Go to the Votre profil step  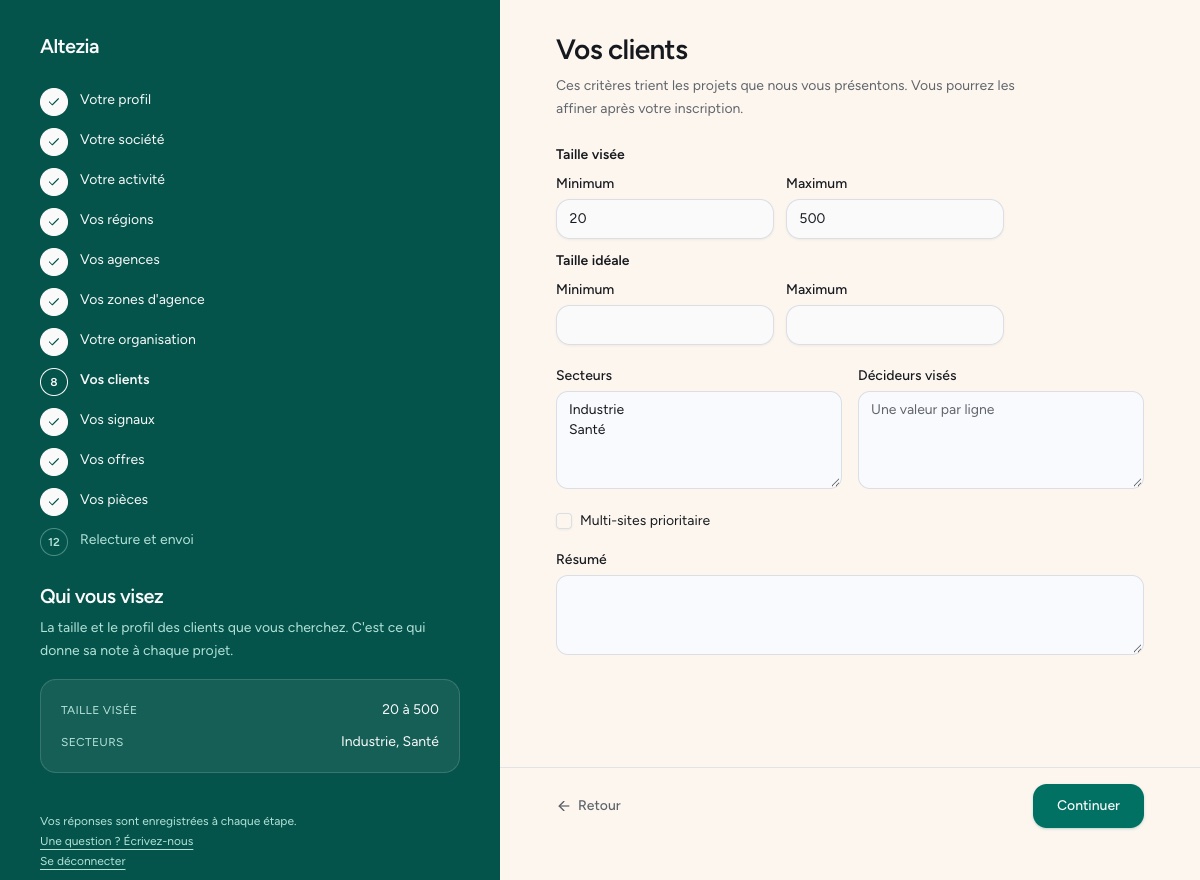115,100
